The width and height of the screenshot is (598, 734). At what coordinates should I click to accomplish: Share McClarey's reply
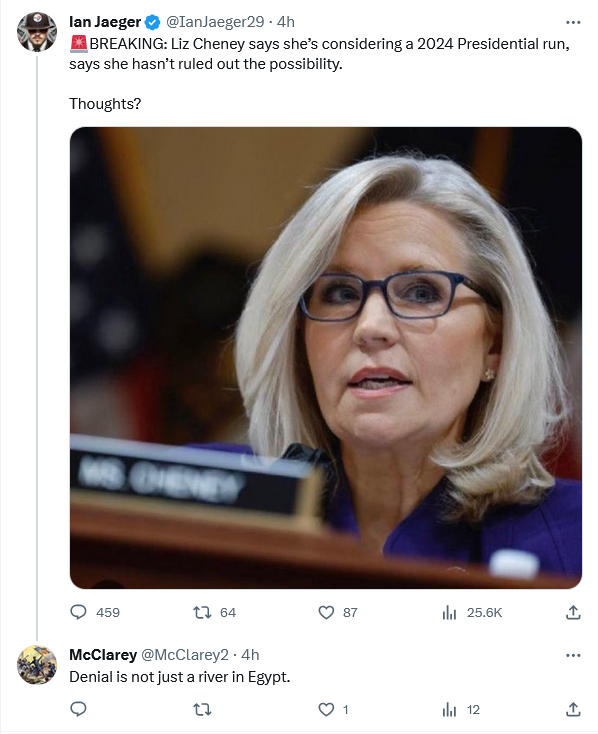coord(573,710)
